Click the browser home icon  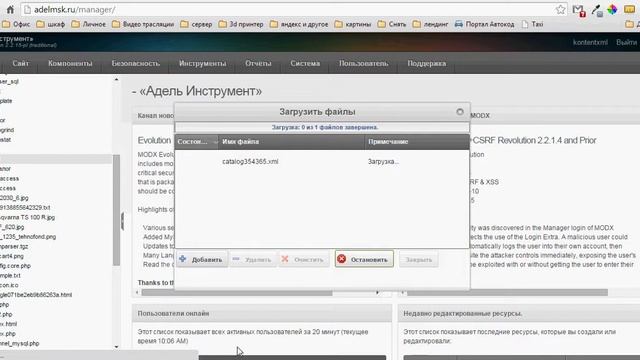(10, 9)
